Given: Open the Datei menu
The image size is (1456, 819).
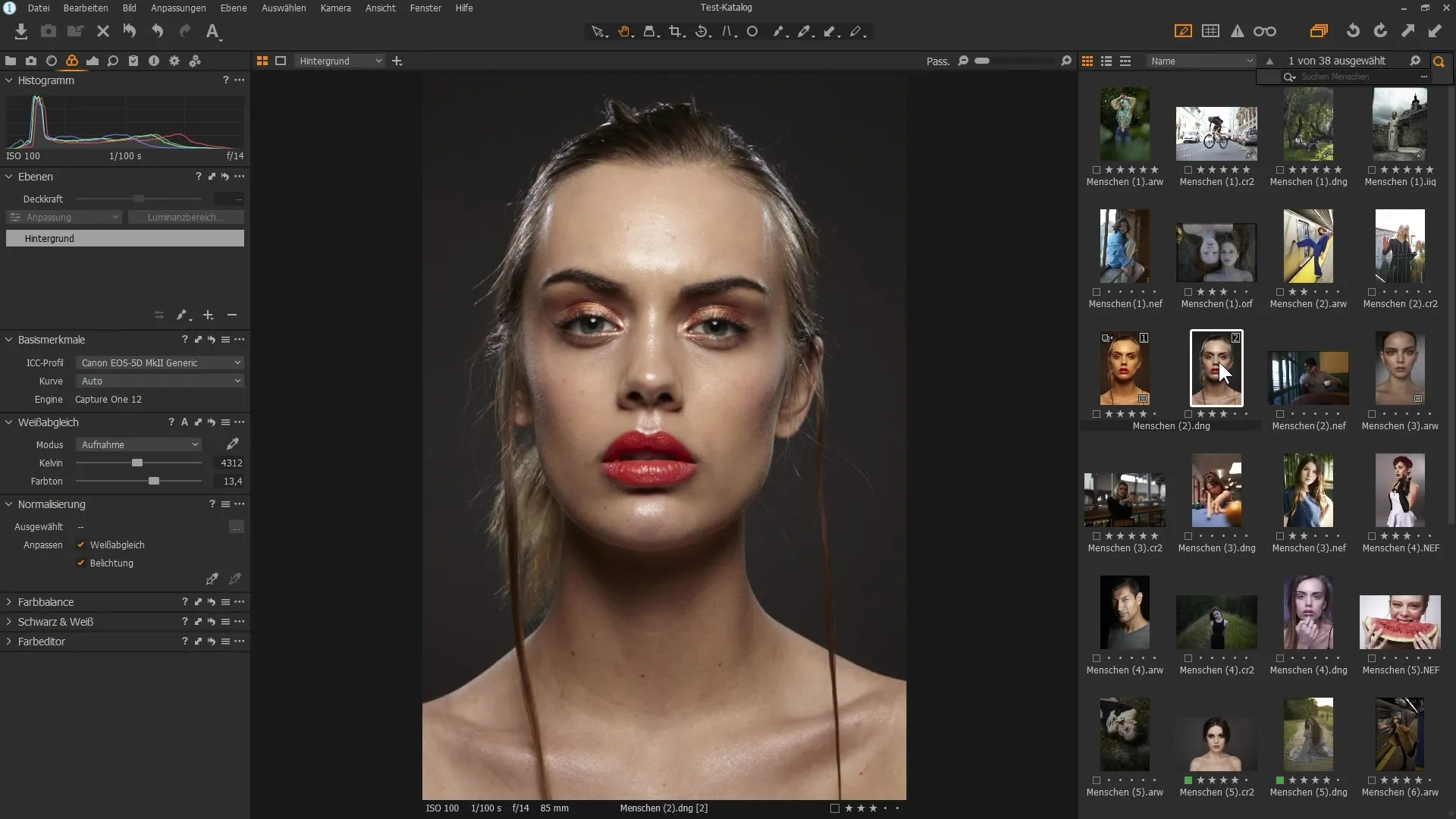Looking at the screenshot, I should pos(39,8).
